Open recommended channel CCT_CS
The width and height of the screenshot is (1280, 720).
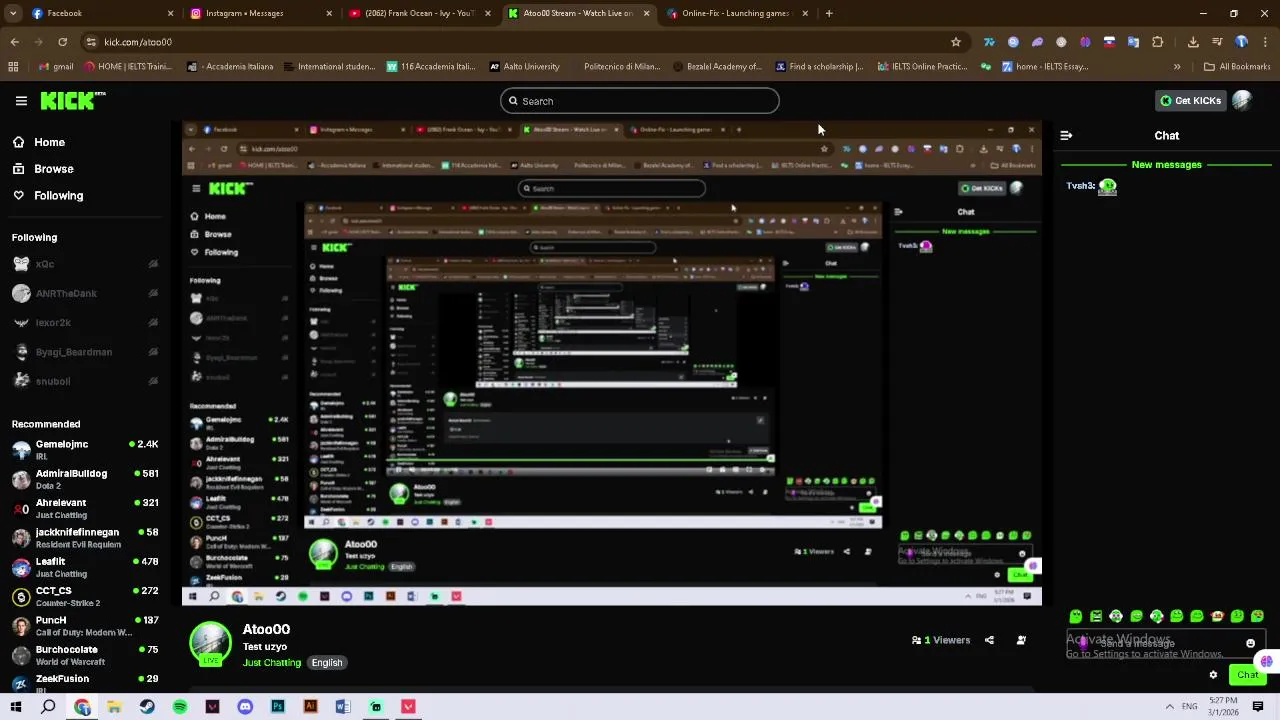click(84, 596)
